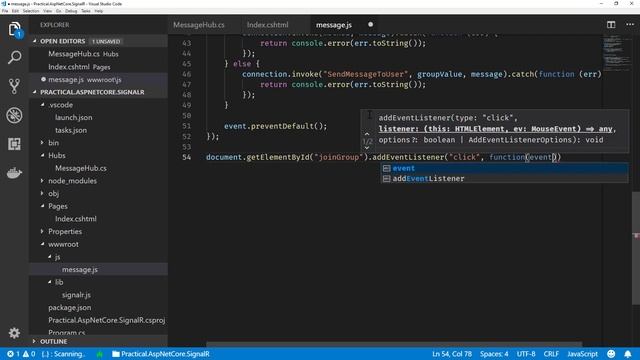Split the editor to the right

(x=611, y=24)
